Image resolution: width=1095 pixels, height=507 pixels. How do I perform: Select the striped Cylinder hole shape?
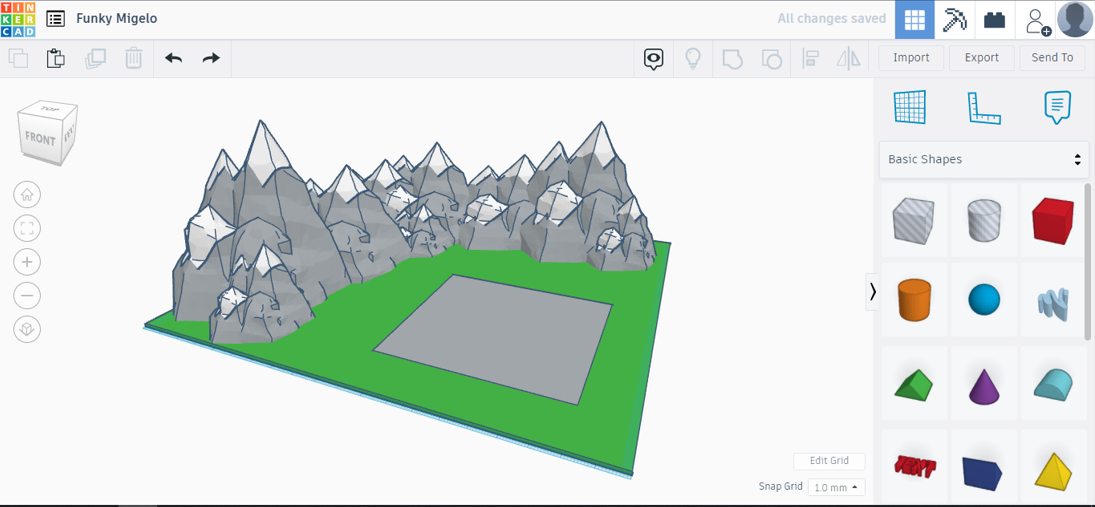[983, 220]
